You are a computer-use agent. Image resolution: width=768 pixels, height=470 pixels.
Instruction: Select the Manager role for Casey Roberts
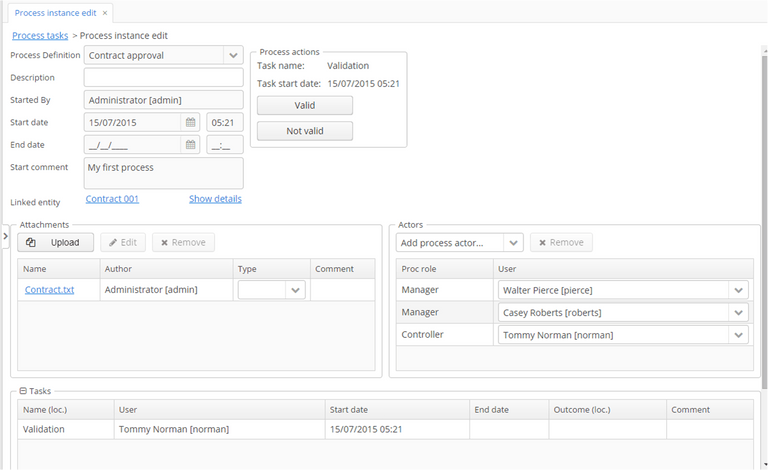(445, 312)
